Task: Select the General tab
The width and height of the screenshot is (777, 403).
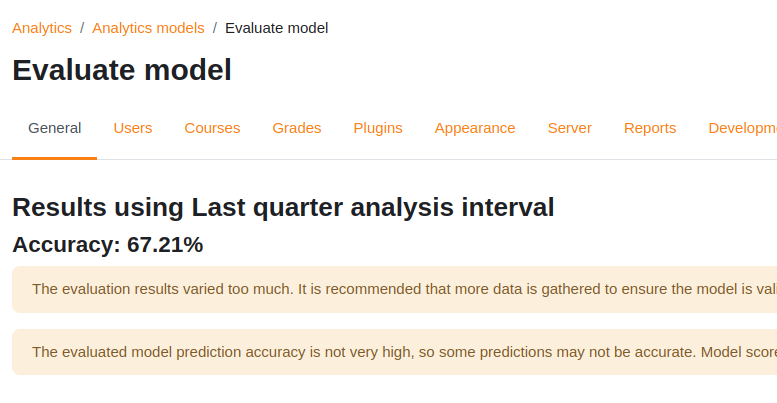Action: click(55, 128)
